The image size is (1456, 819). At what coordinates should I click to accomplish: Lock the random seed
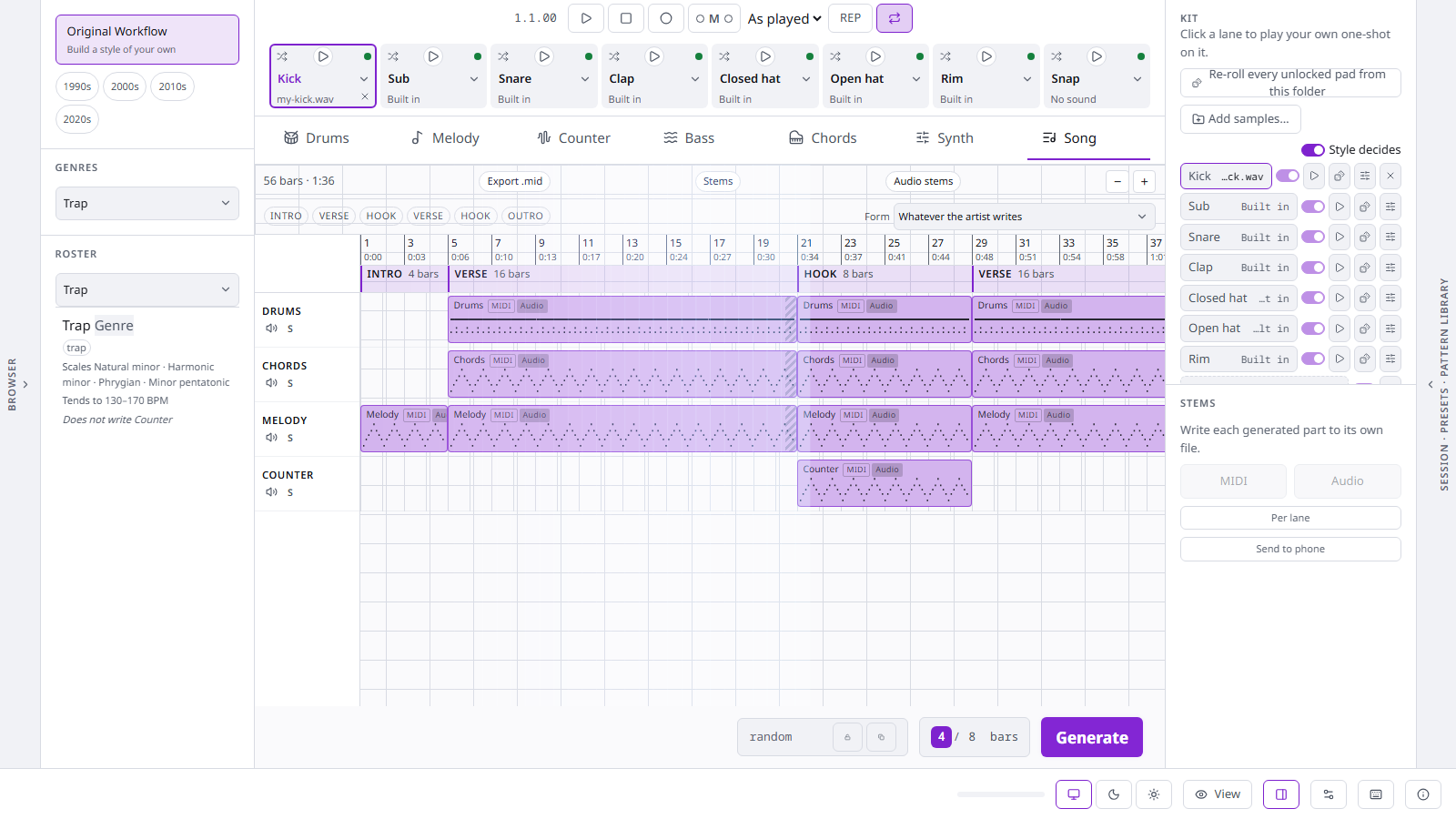point(847,737)
